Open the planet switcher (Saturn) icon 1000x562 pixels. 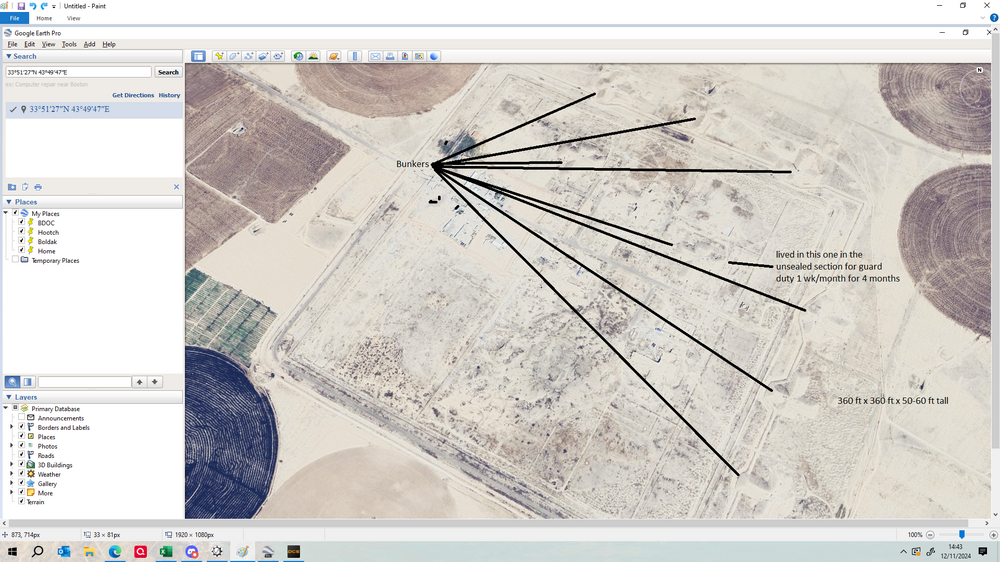point(334,56)
